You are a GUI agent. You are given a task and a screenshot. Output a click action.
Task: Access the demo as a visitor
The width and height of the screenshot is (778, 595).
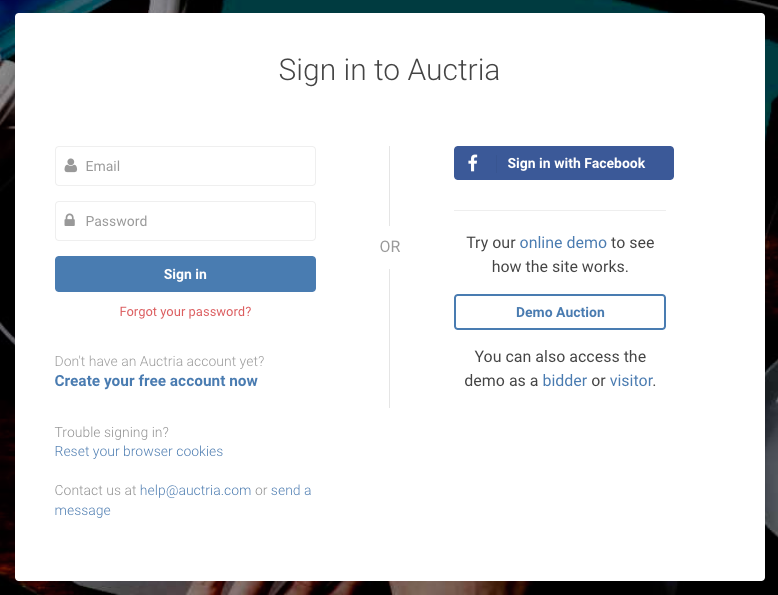(631, 381)
